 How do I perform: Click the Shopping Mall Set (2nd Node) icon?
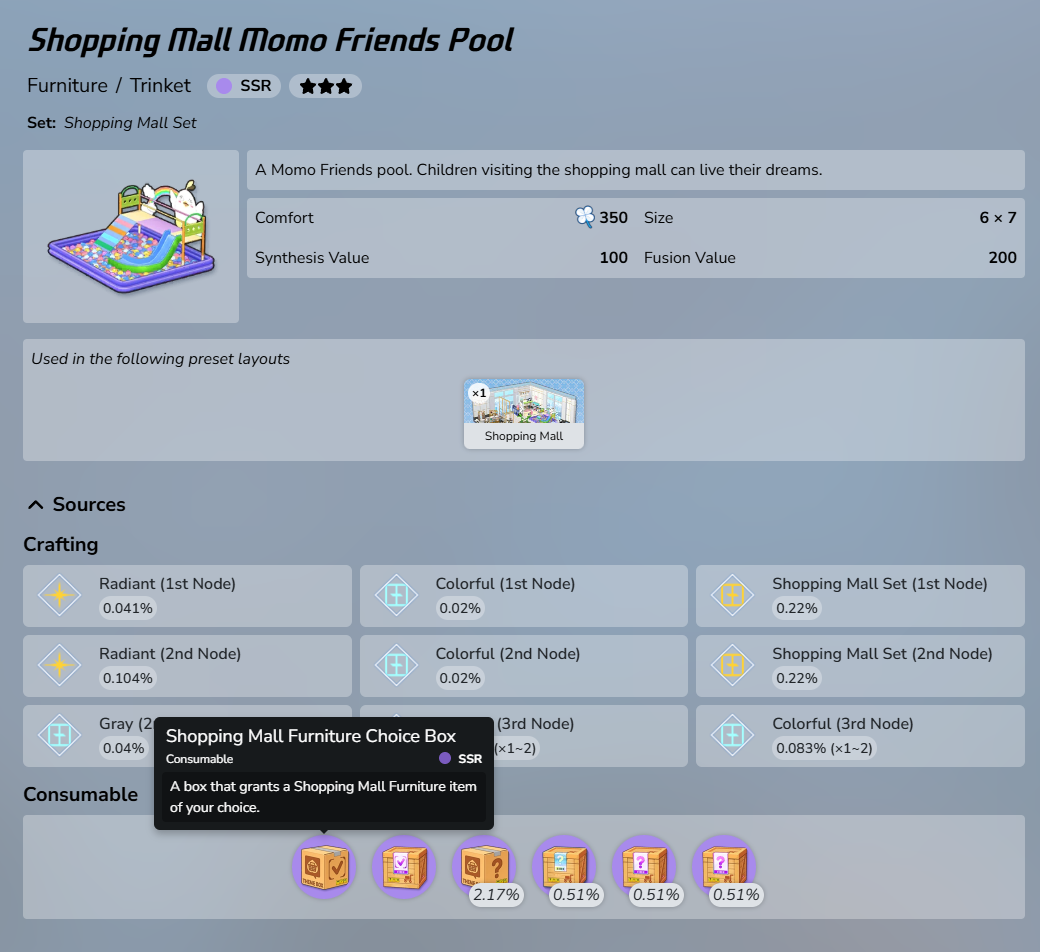click(x=732, y=665)
